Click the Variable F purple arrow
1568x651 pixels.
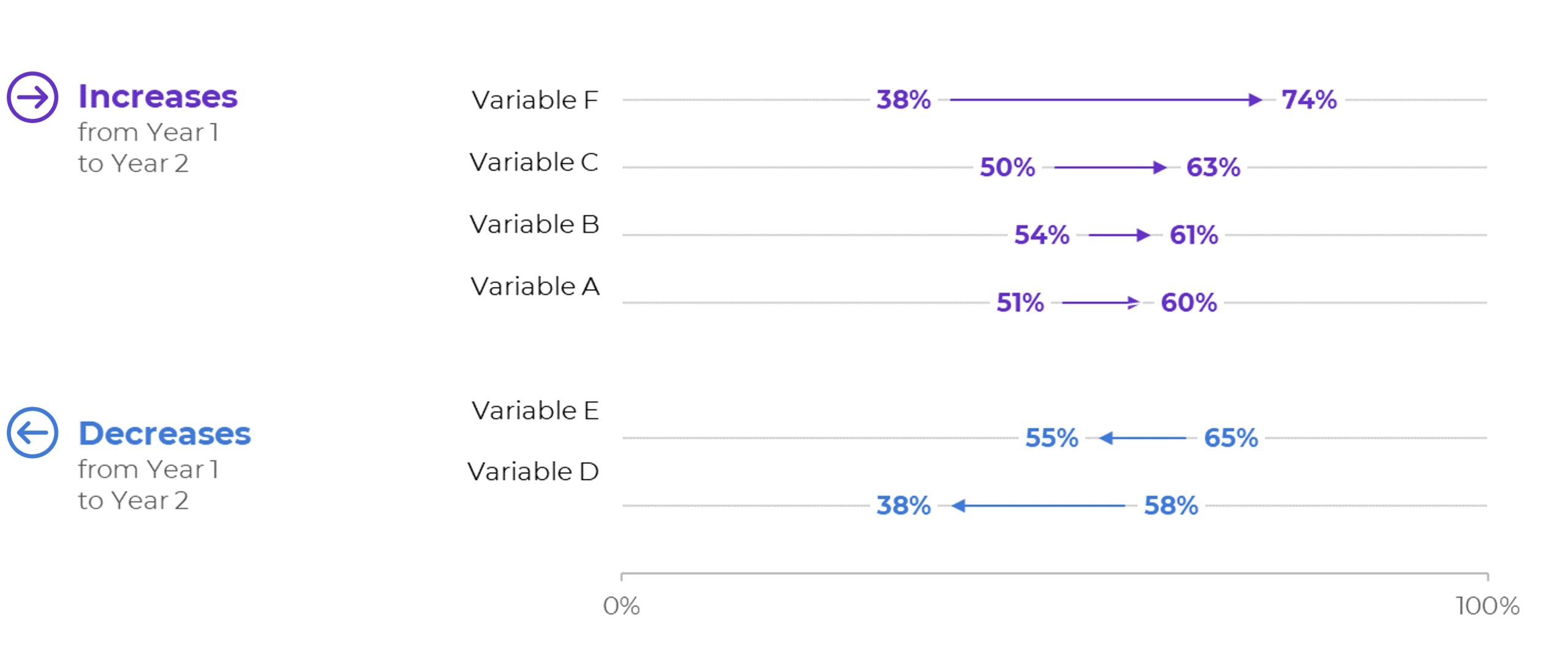point(1106,100)
